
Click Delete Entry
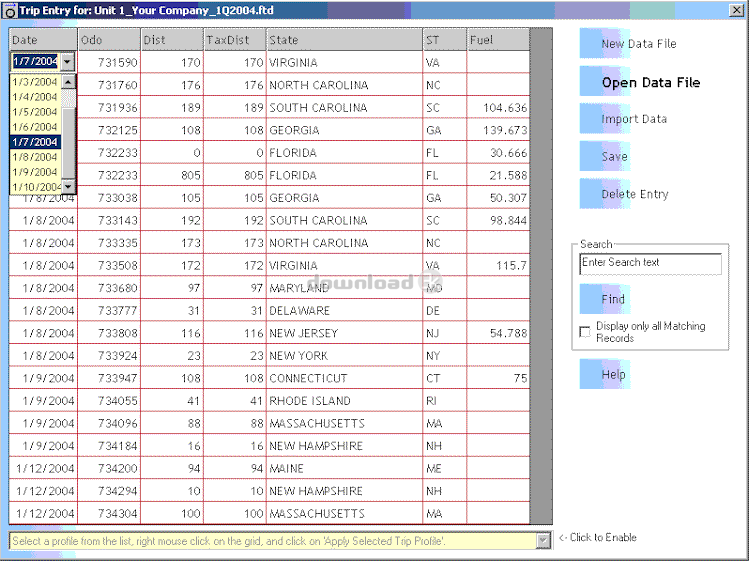coord(624,194)
